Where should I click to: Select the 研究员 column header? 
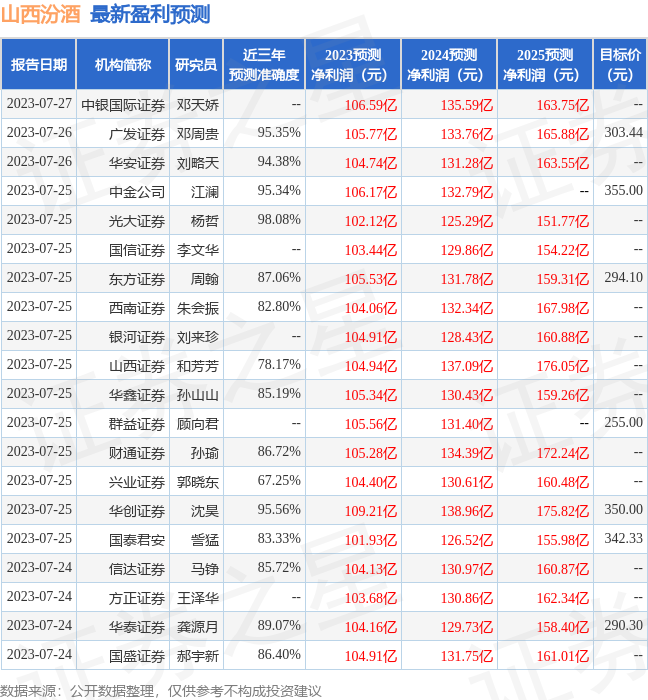pyautogui.click(x=196, y=64)
